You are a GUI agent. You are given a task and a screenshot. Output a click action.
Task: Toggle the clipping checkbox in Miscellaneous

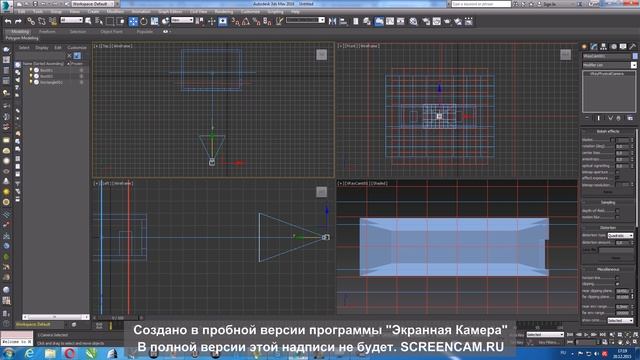click(617, 284)
